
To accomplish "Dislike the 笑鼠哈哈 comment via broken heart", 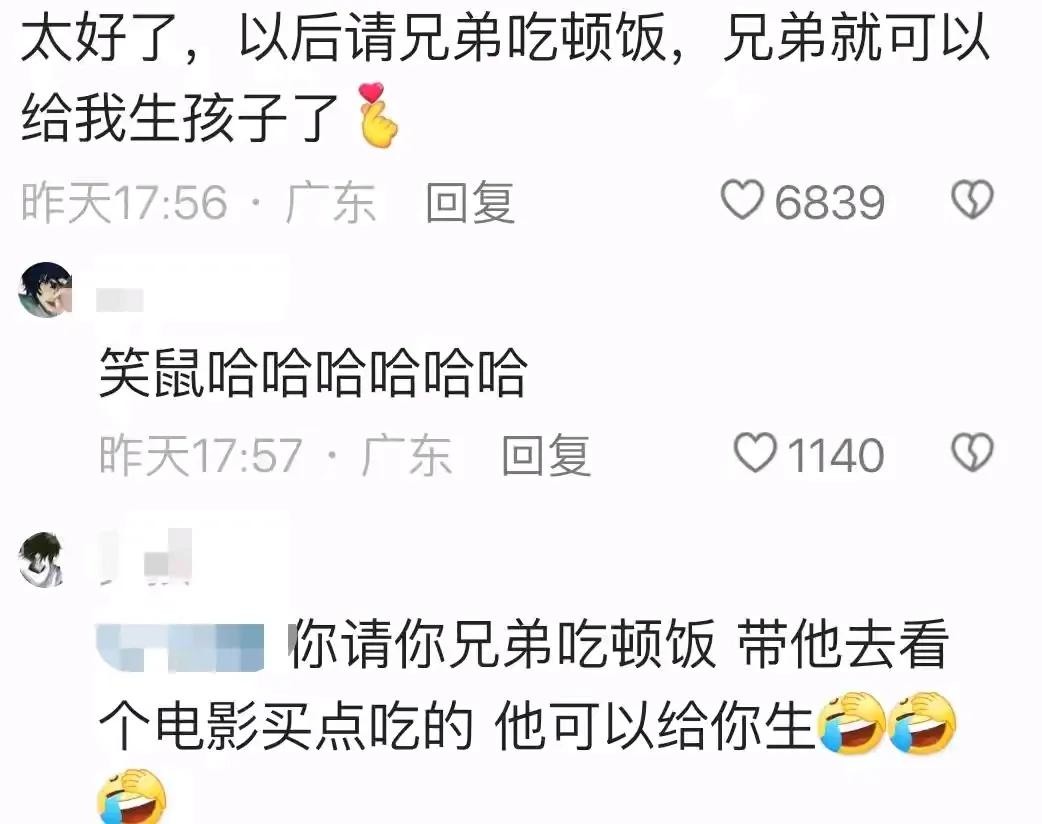I will tap(972, 453).
